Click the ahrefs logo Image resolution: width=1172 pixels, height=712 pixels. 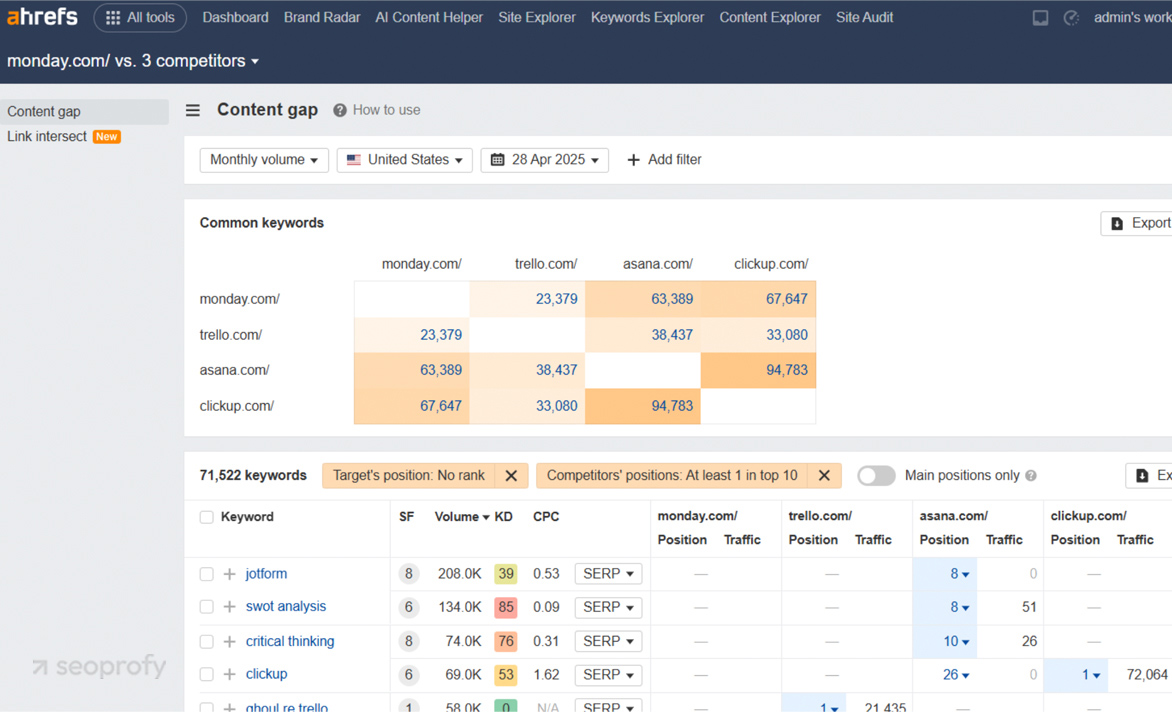coord(42,16)
